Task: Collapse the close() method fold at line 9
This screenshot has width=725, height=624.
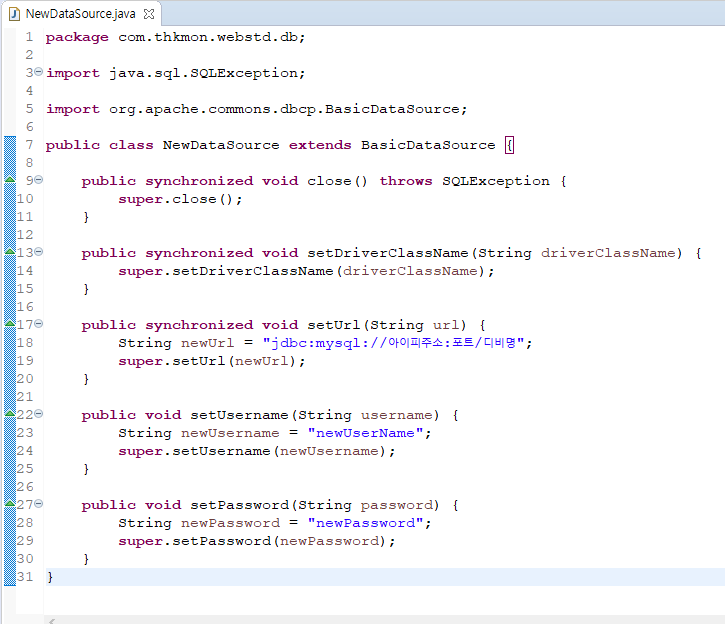Action: (x=38, y=181)
